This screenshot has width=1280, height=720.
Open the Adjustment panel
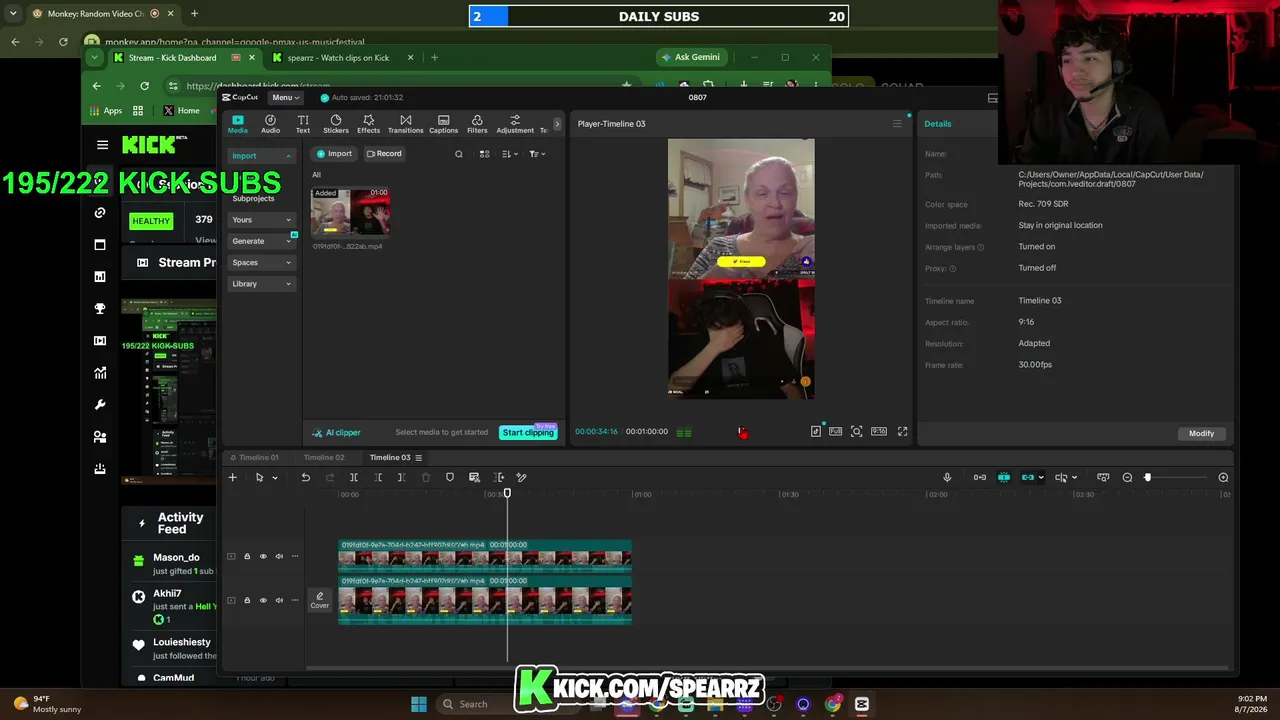click(x=515, y=124)
